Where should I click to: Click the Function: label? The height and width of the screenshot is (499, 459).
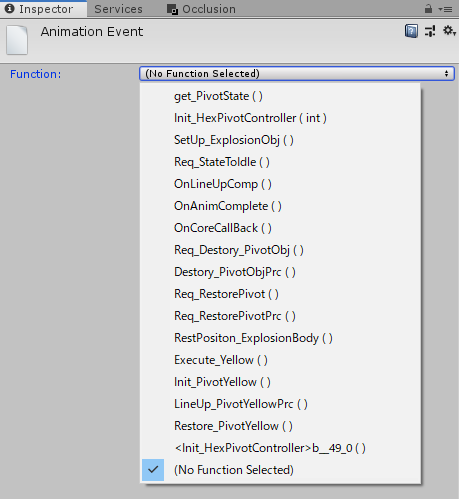[36, 74]
